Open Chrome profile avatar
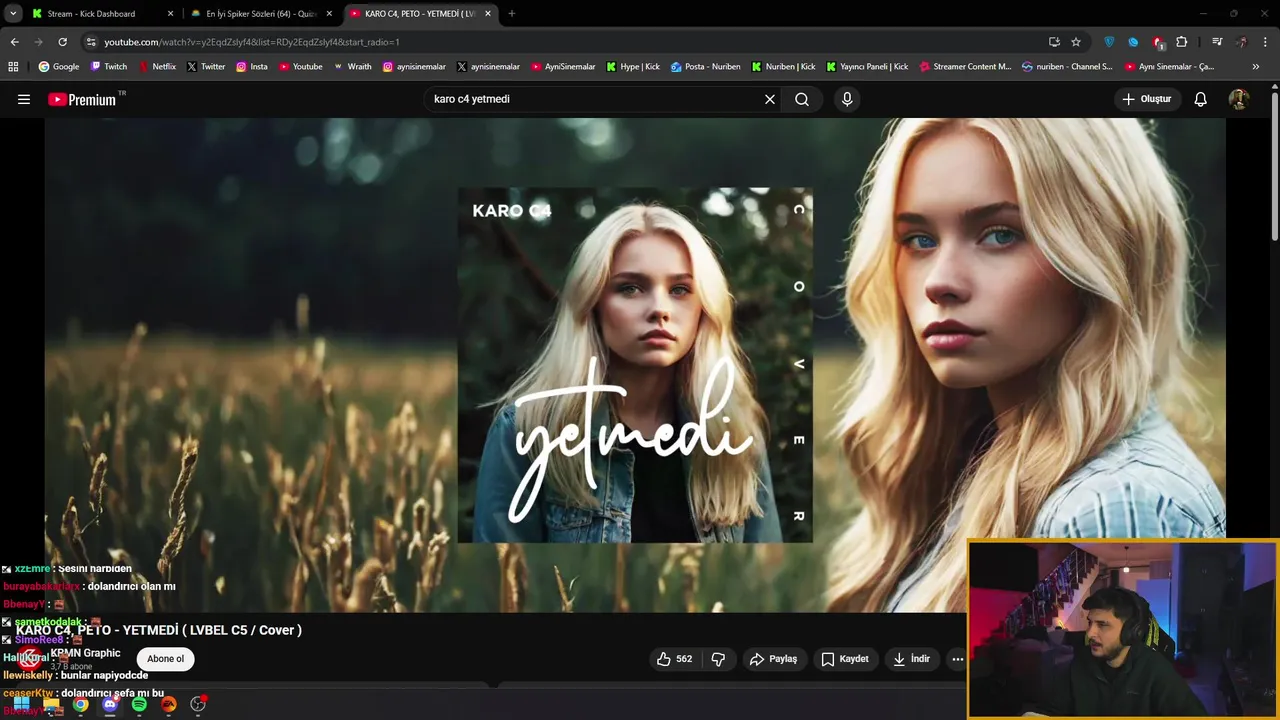This screenshot has height=720, width=1280. coord(1241,42)
